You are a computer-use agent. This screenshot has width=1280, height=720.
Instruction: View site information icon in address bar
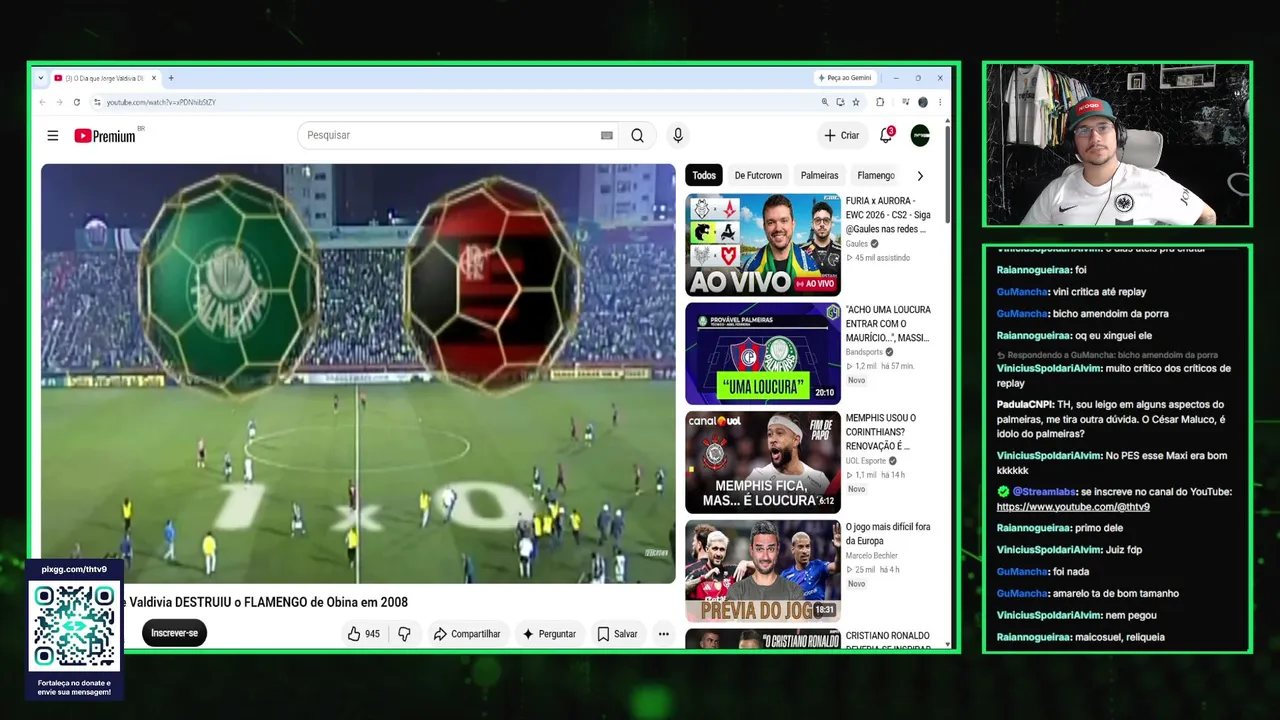tap(97, 102)
